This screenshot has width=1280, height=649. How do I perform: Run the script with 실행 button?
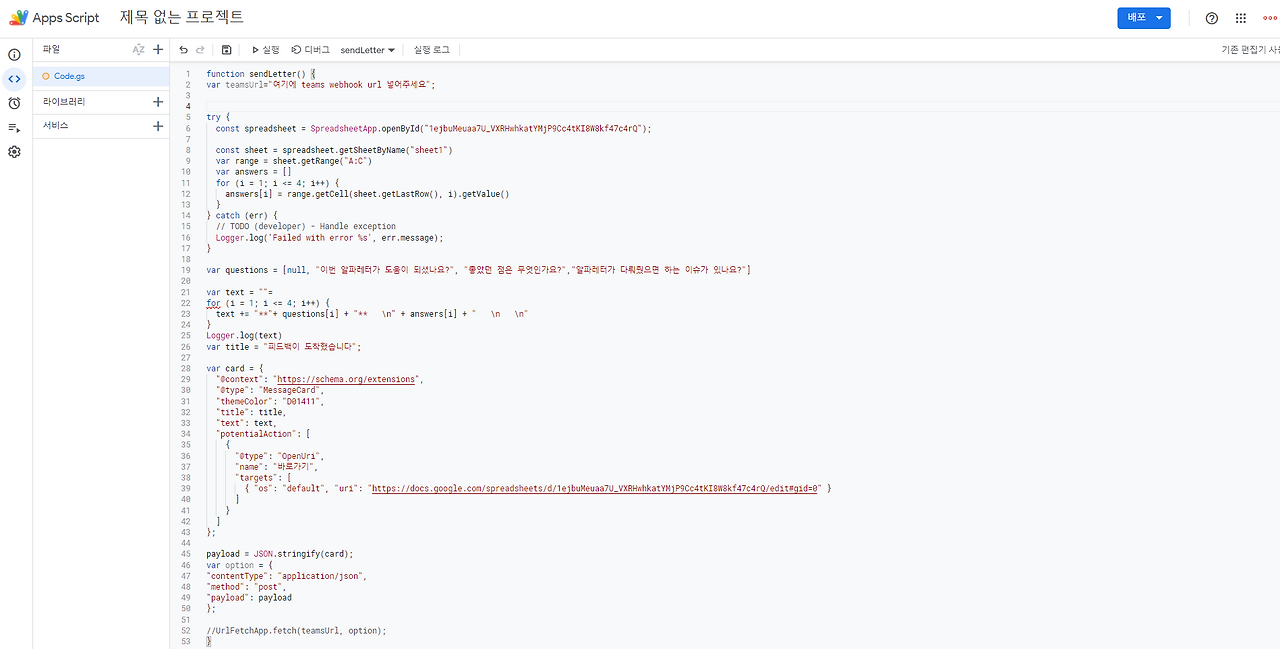266,49
